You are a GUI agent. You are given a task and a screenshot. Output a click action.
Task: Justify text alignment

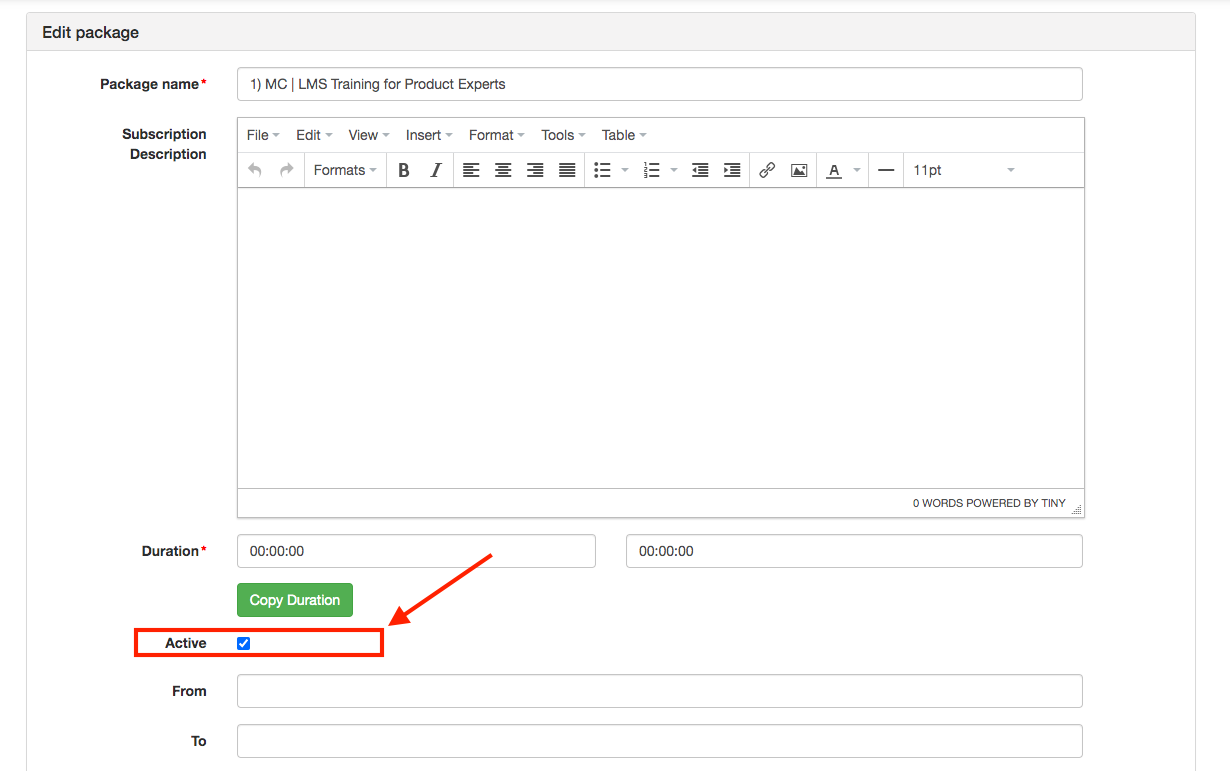coord(567,170)
